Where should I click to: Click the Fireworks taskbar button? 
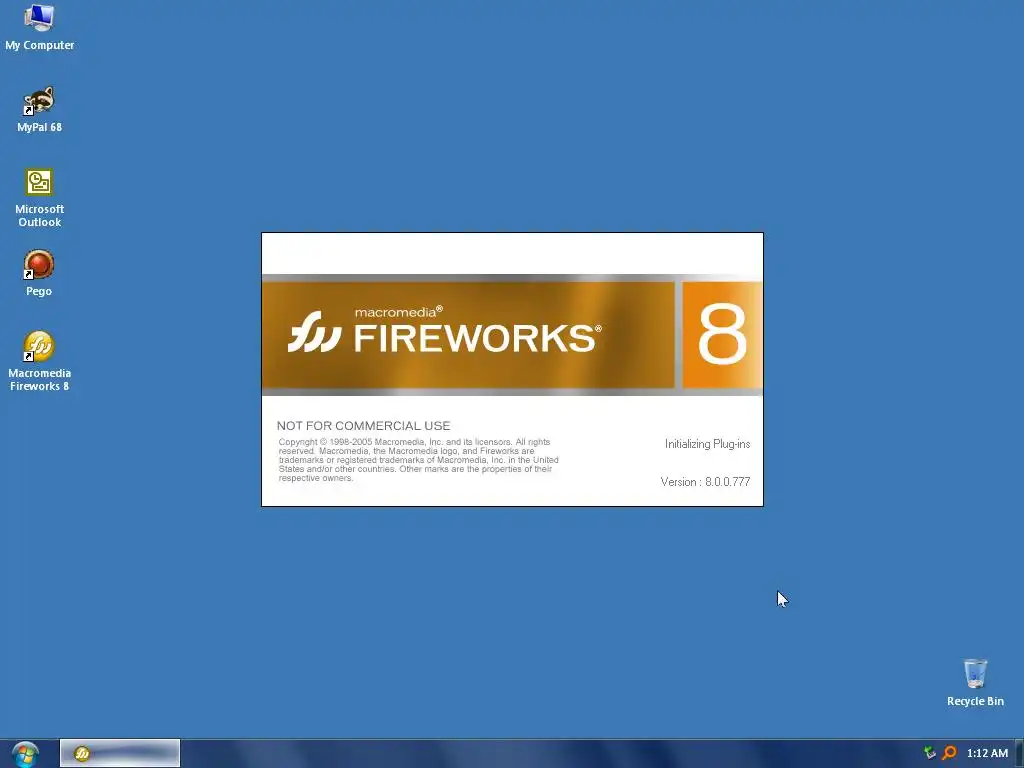[x=120, y=753]
